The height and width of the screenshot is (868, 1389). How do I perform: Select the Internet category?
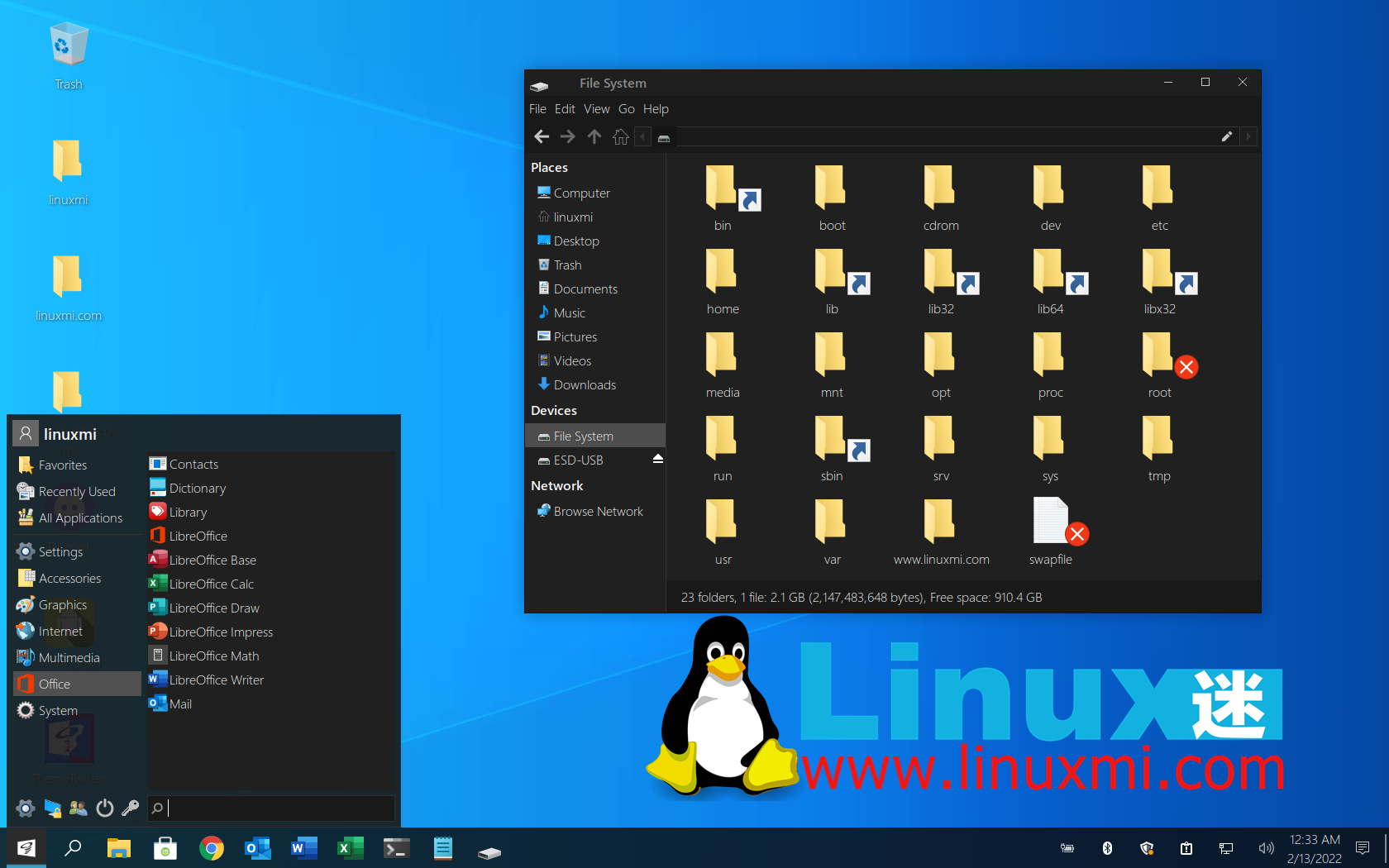77,632
